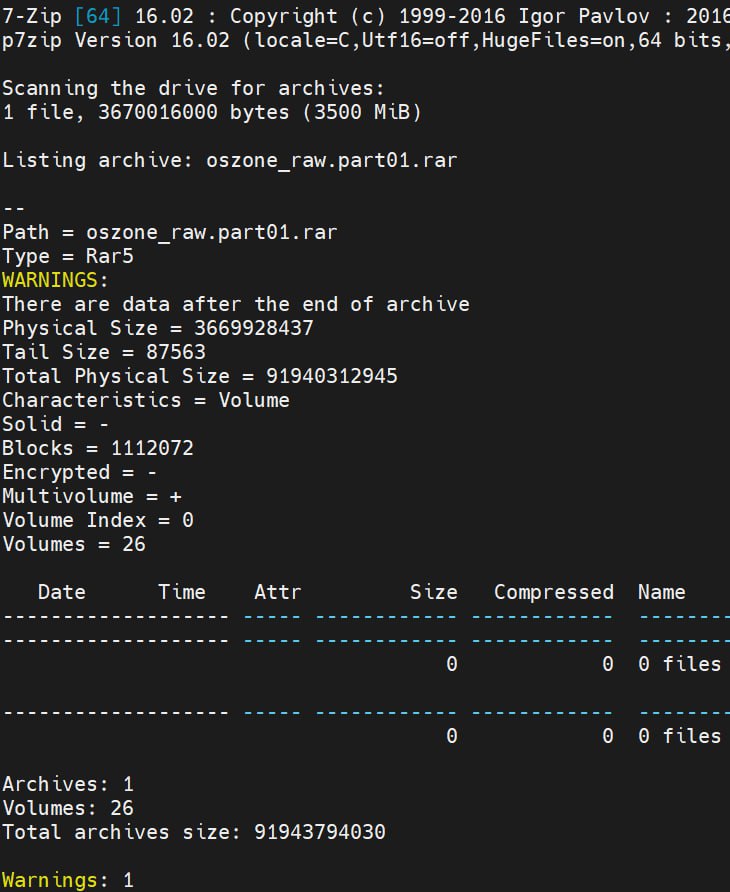Click the "Name" column header
Image resolution: width=730 pixels, height=892 pixels.
pos(661,592)
